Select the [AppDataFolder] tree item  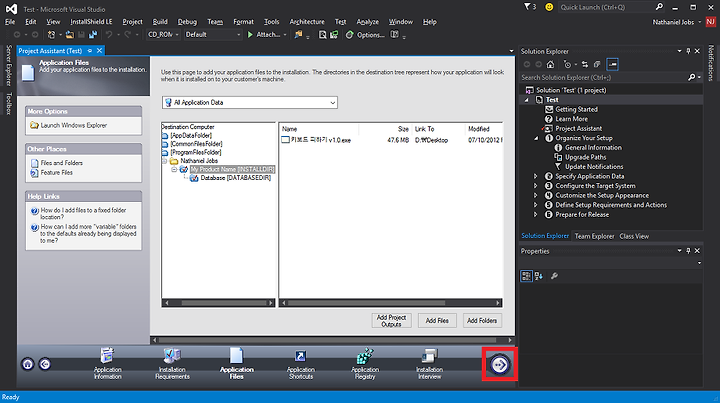point(191,135)
